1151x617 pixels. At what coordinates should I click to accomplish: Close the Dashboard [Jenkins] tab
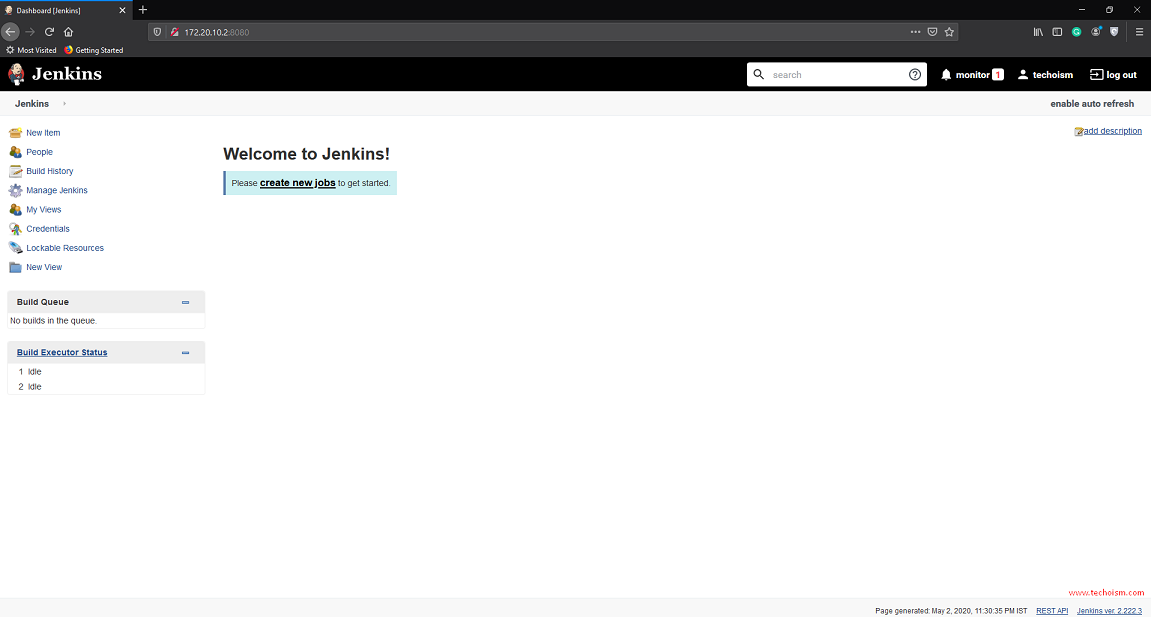tap(123, 10)
